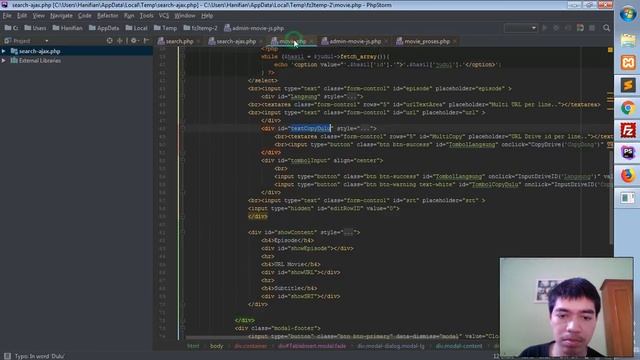
Task: Open the Edit menu
Action: tap(22, 16)
